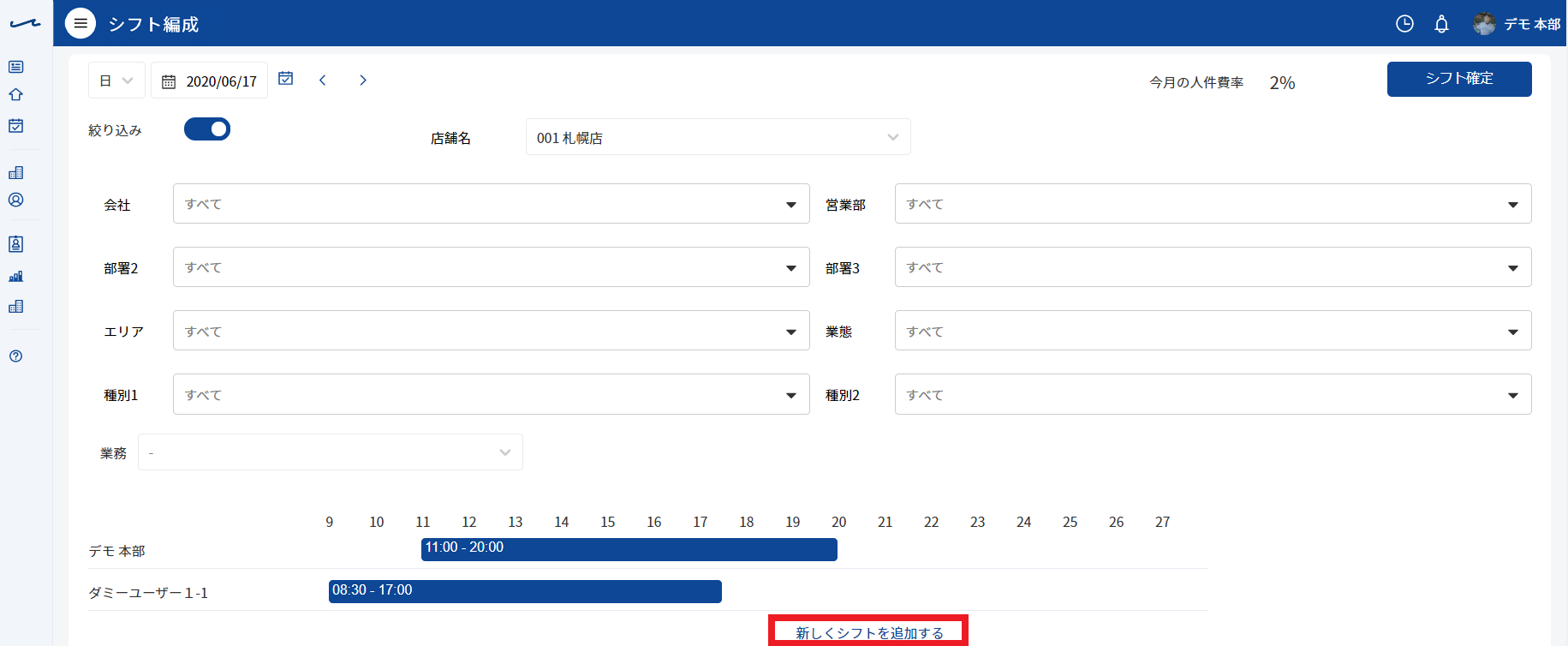Click the app logo in sidebar
Image resolution: width=1568 pixels, height=646 pixels.
(25, 23)
